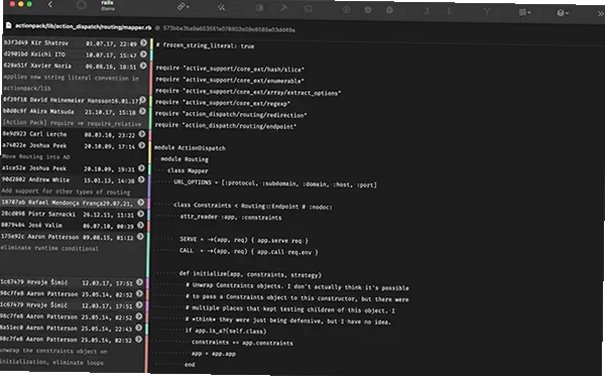Open arrow for commit b0d0c9f Akira Matsuda
This screenshot has height=376, width=605.
(x=142, y=111)
